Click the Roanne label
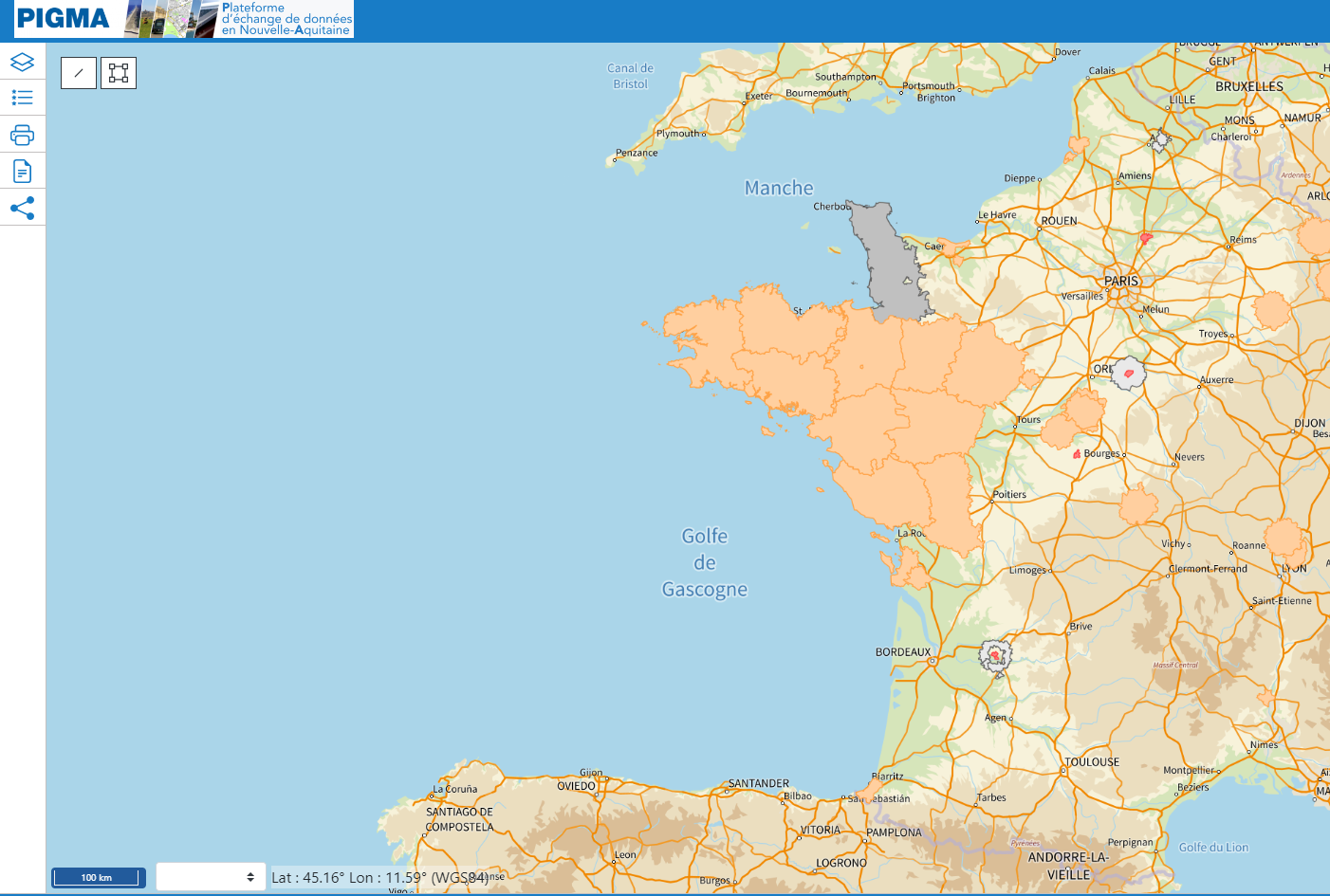Viewport: 1330px width, 896px height. 1248,546
